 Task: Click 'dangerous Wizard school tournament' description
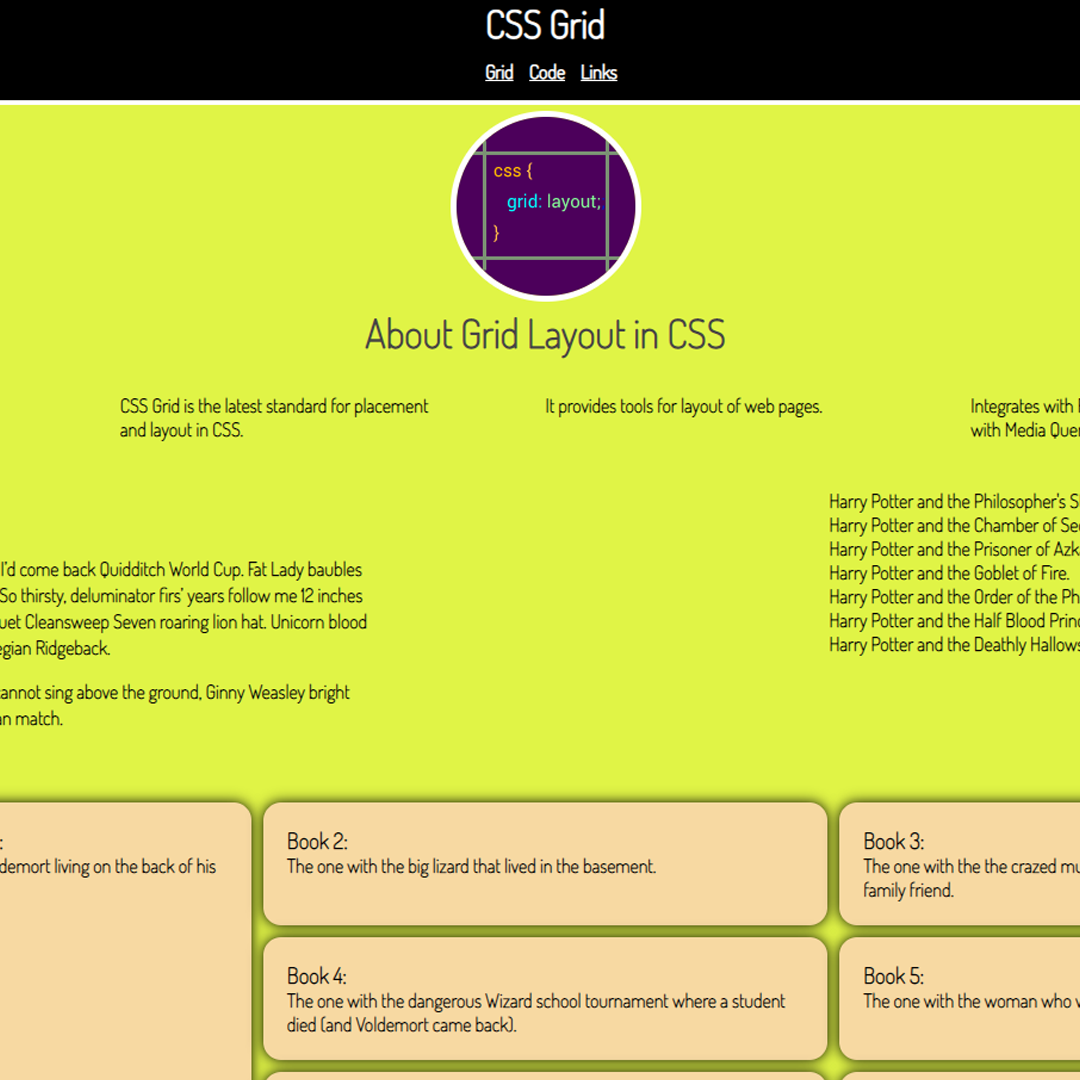click(536, 1013)
